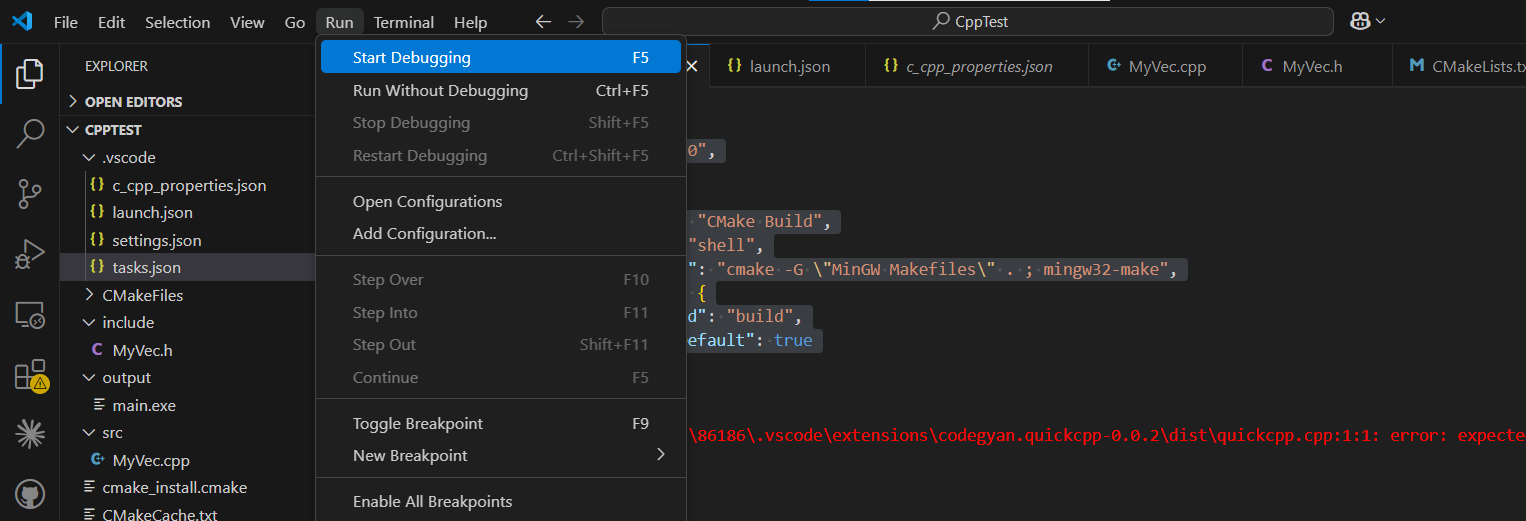Click the "build" value in editor
The width and height of the screenshot is (1526, 521).
tap(760, 316)
